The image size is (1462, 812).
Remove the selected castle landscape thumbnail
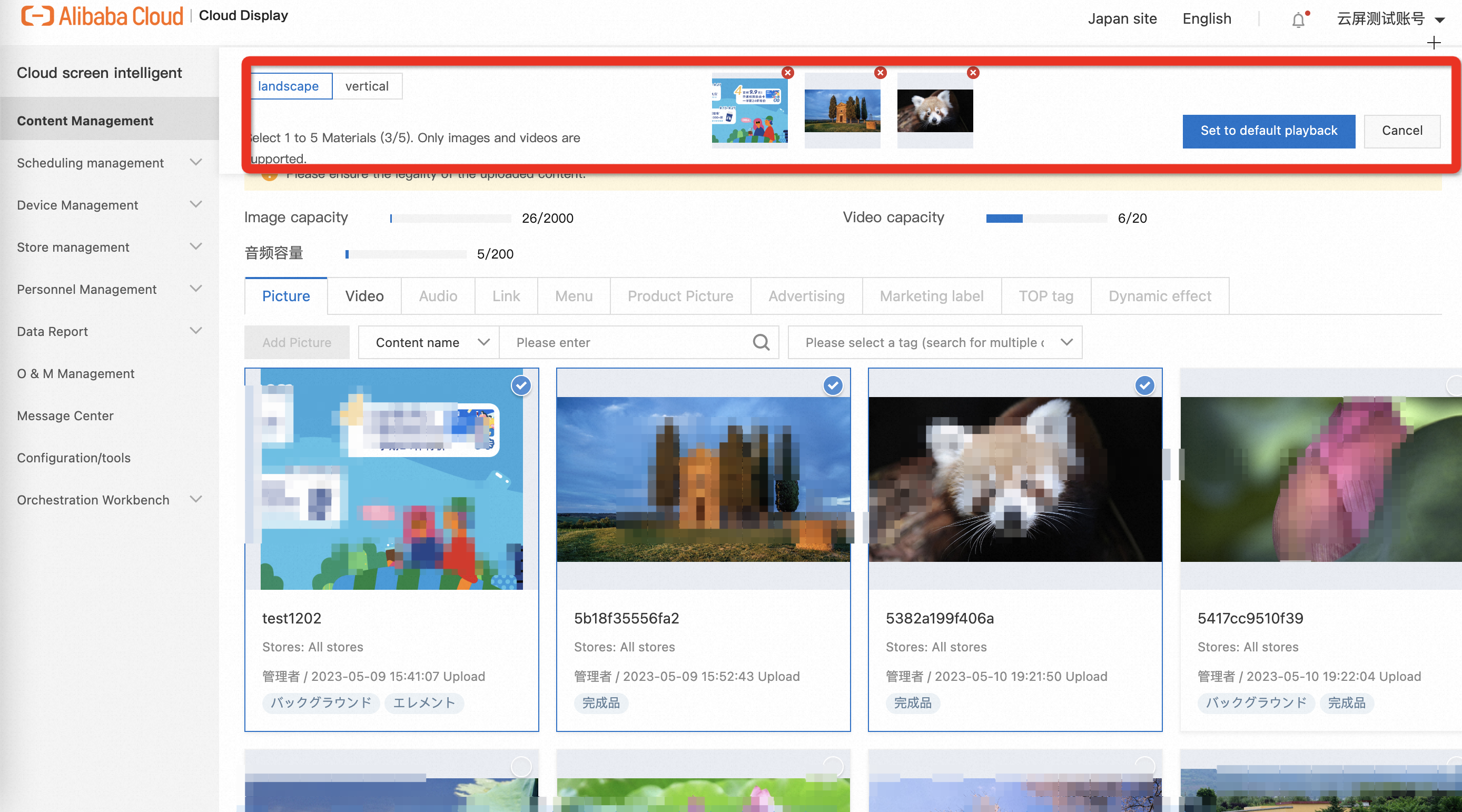(880, 73)
